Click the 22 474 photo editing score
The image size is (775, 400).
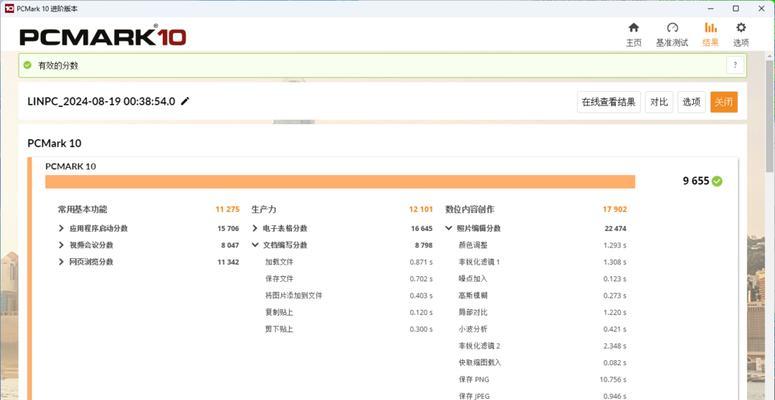click(x=615, y=228)
